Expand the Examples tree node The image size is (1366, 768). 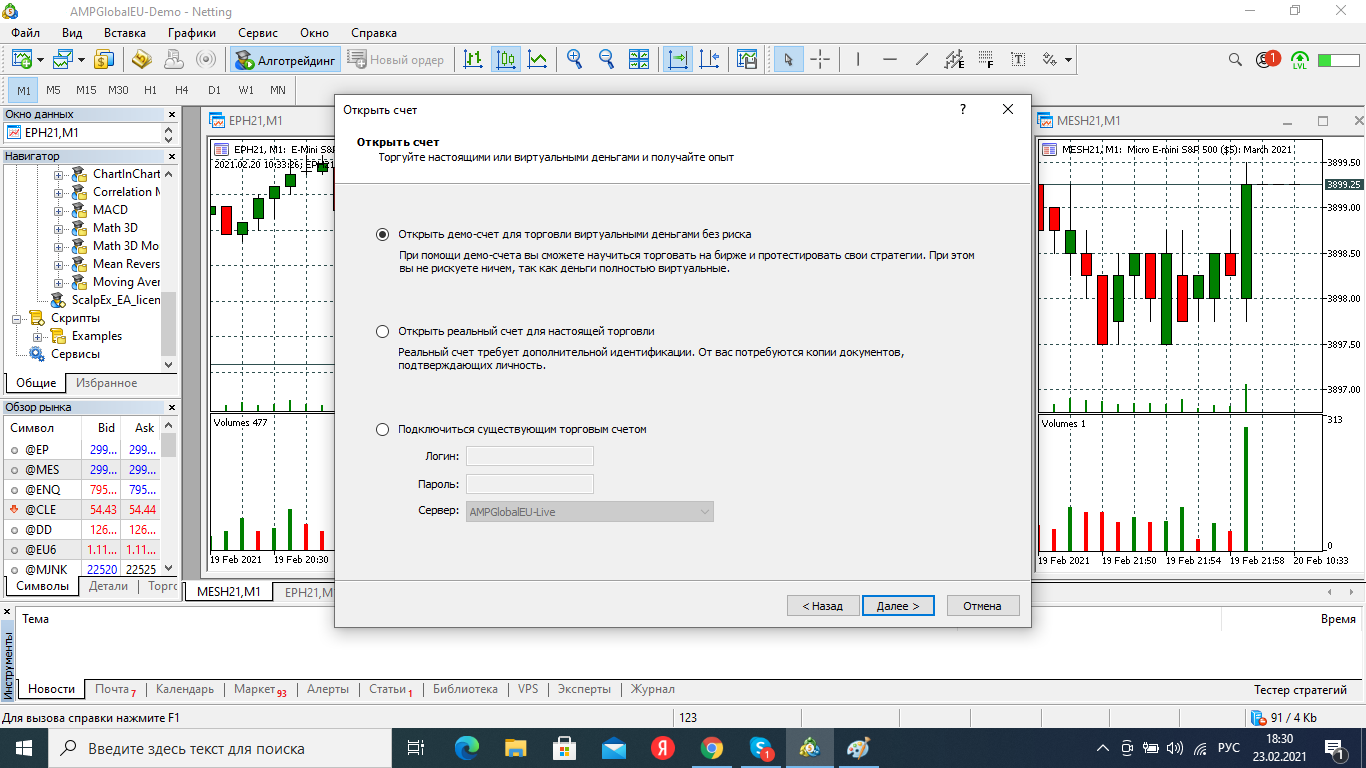pos(38,336)
